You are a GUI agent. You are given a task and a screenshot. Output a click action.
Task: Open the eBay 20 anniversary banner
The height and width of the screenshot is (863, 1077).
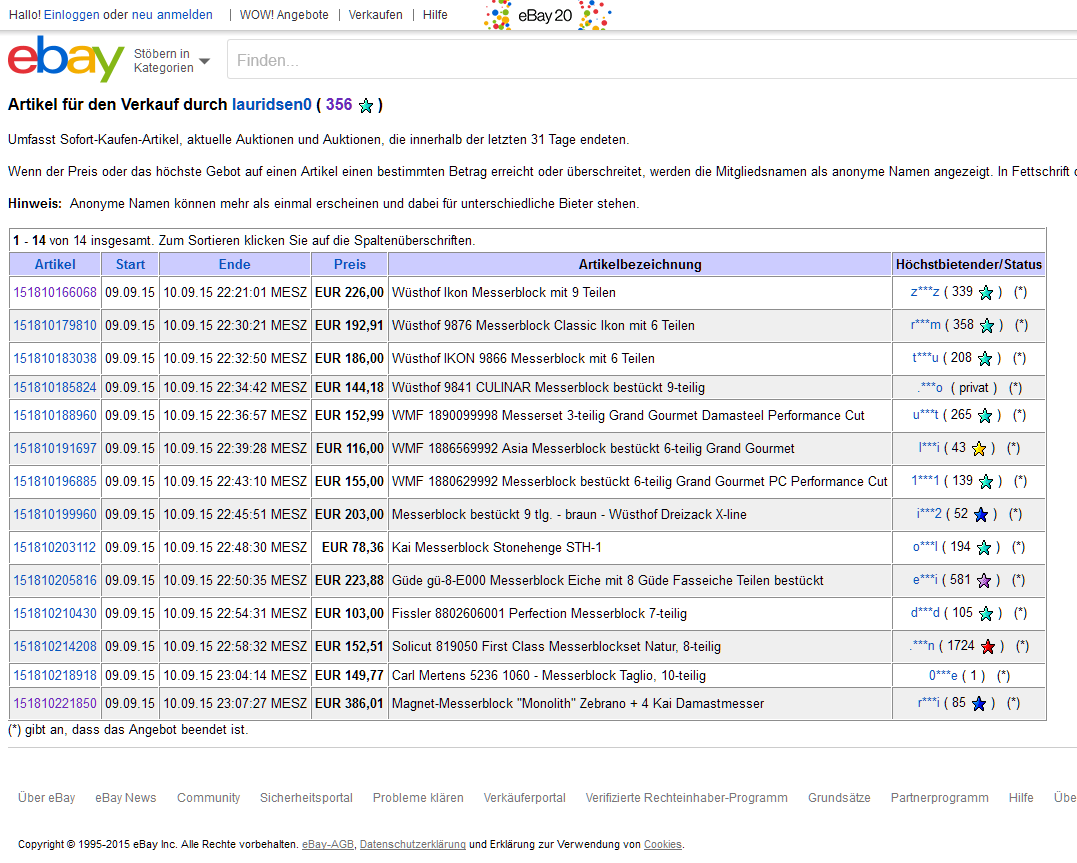pos(547,15)
